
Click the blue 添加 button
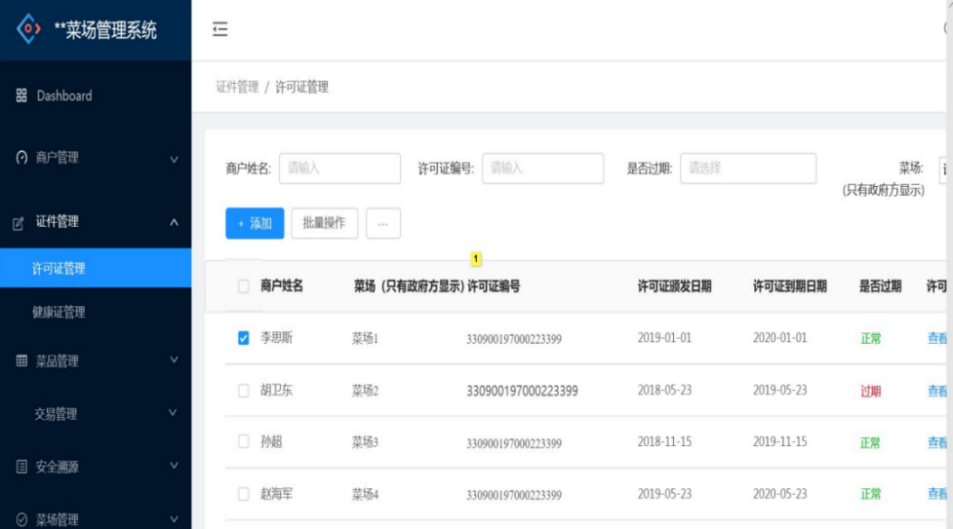click(255, 223)
